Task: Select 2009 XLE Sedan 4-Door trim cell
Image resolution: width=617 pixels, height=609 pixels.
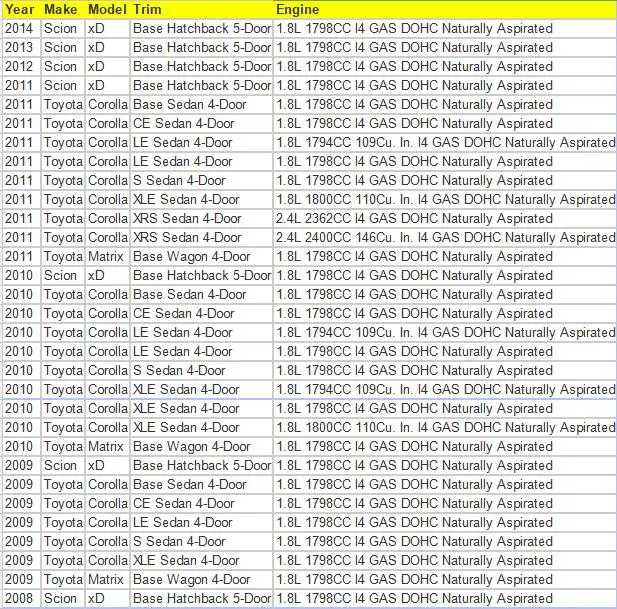Action: pos(201,560)
